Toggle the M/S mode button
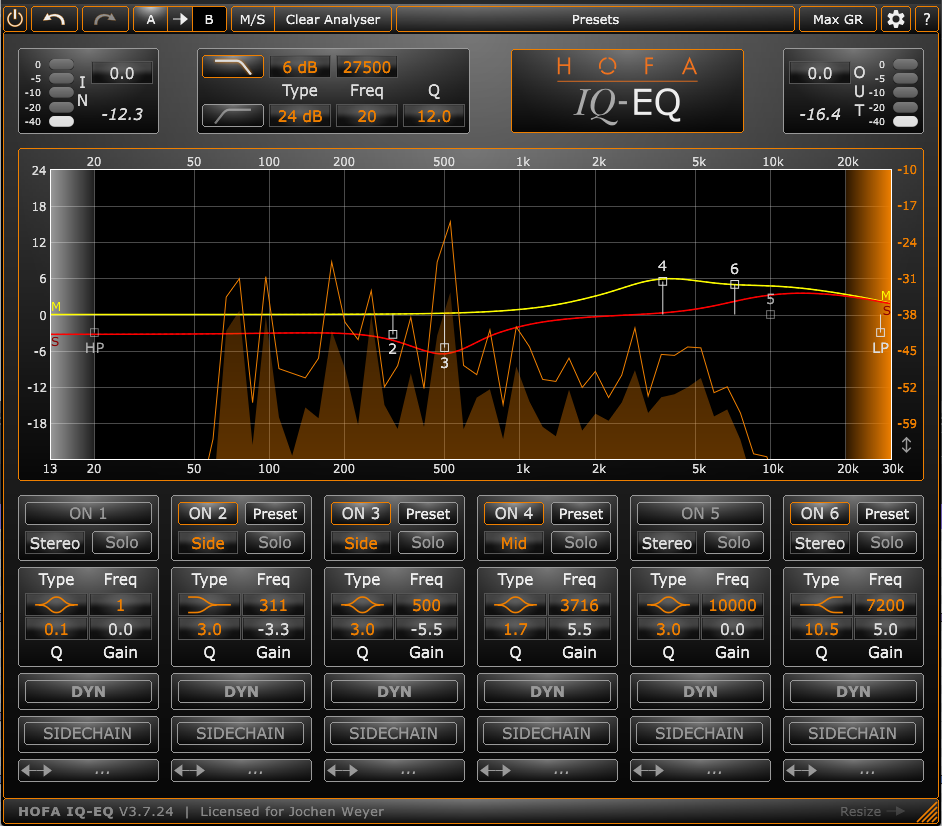 [252, 19]
